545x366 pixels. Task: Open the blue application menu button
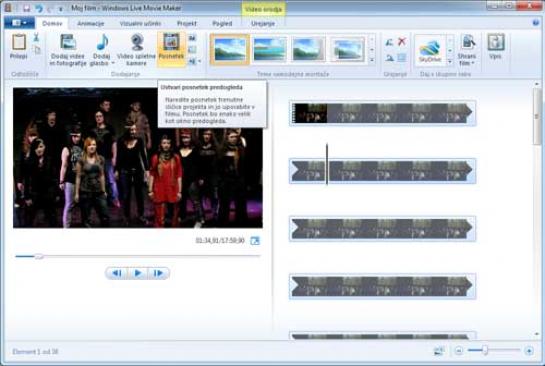pyautogui.click(x=19, y=23)
